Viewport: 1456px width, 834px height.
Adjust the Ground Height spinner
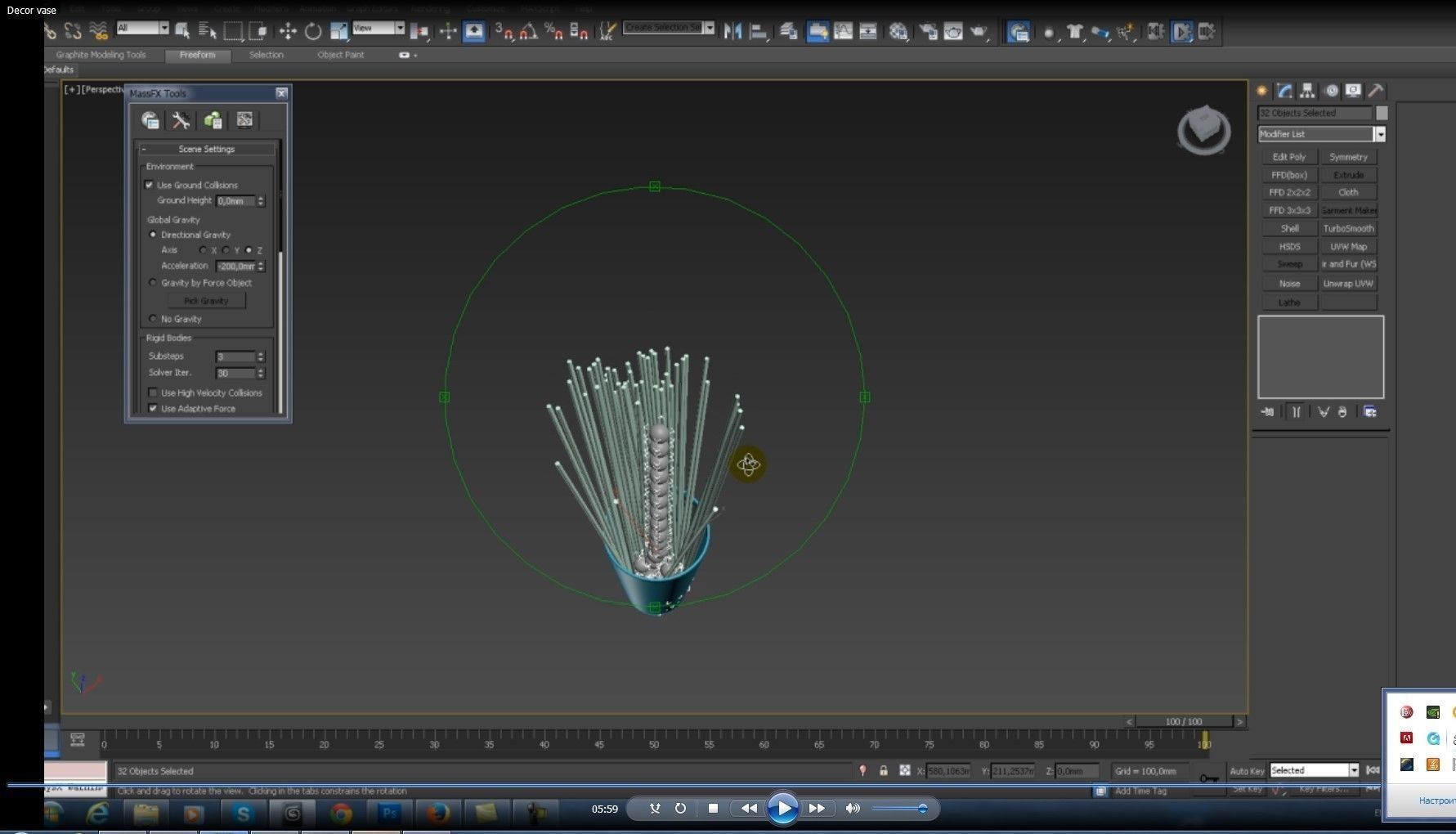pos(261,201)
